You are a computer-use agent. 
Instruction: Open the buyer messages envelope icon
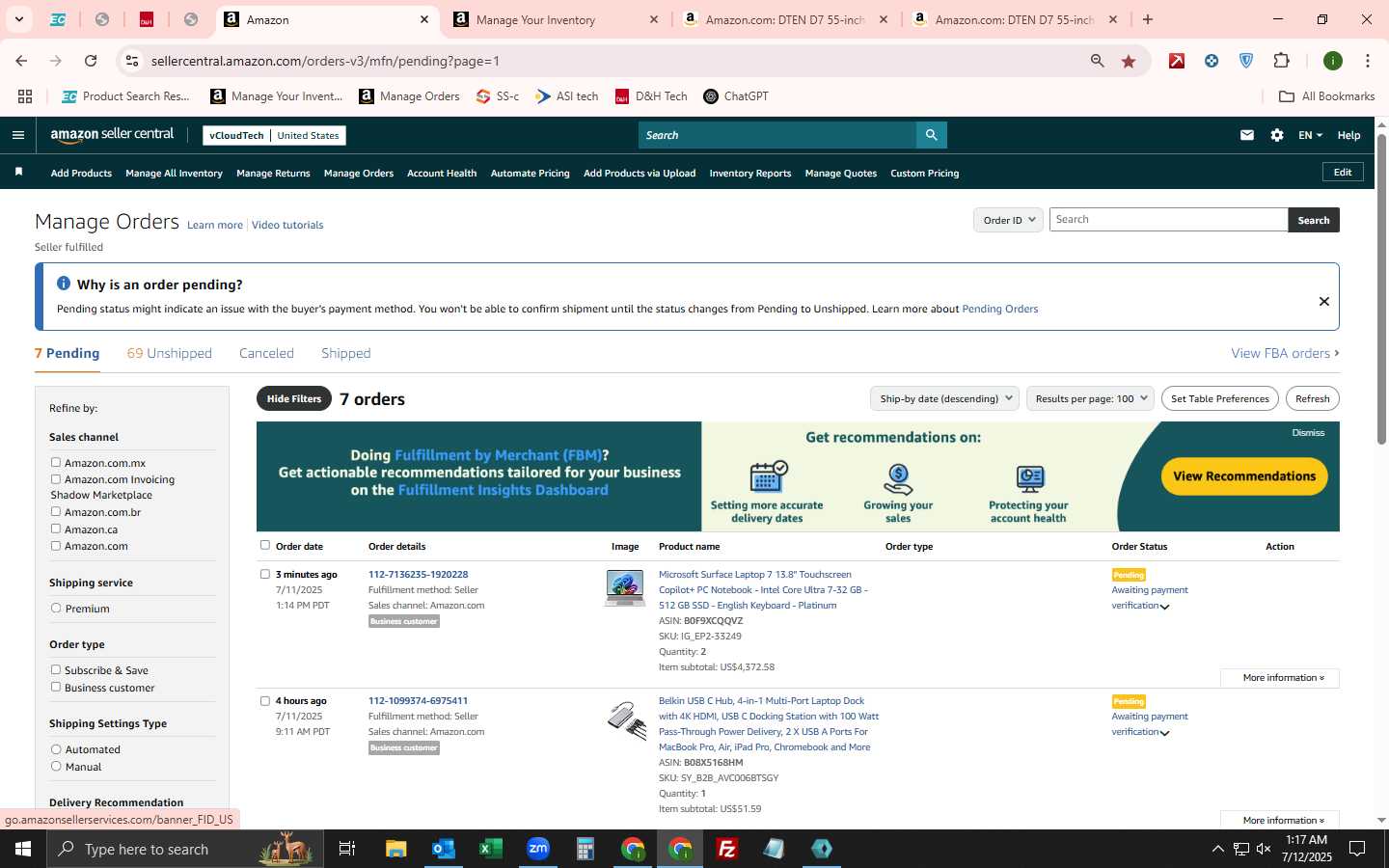(1247, 135)
